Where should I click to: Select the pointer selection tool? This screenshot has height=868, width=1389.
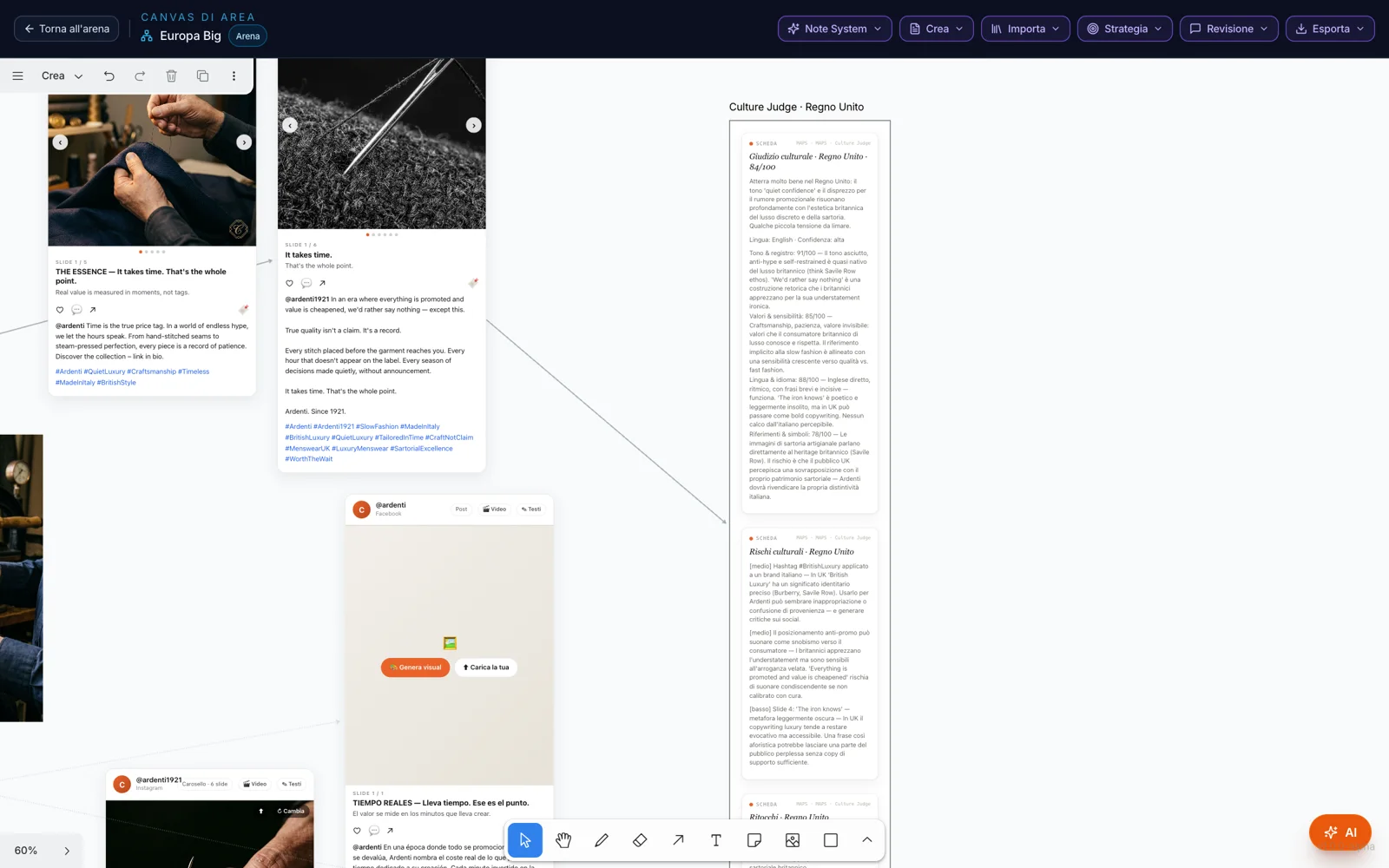pyautogui.click(x=525, y=840)
